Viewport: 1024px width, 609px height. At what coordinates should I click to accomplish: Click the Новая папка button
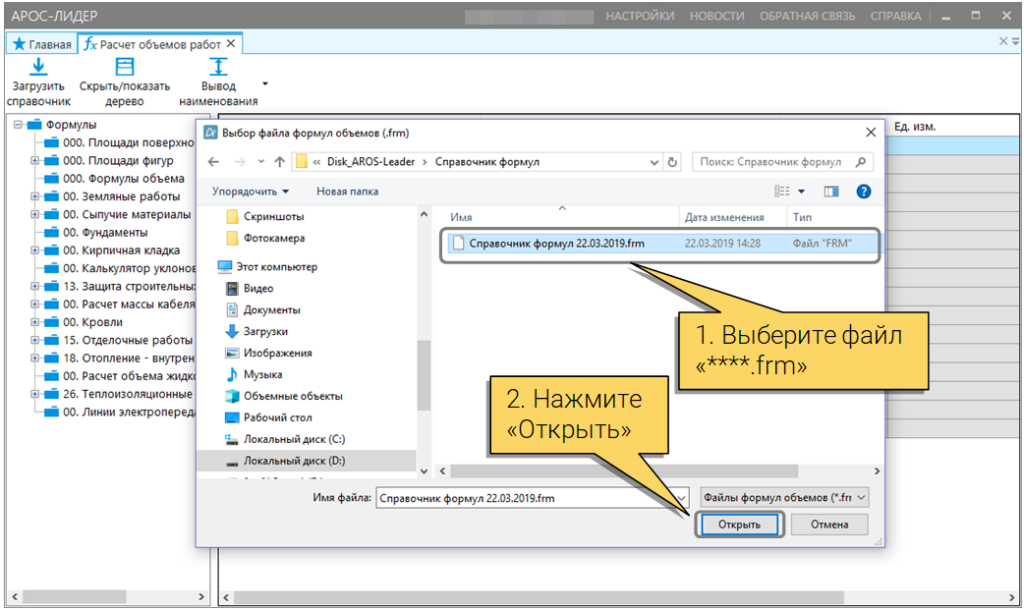coord(347,191)
